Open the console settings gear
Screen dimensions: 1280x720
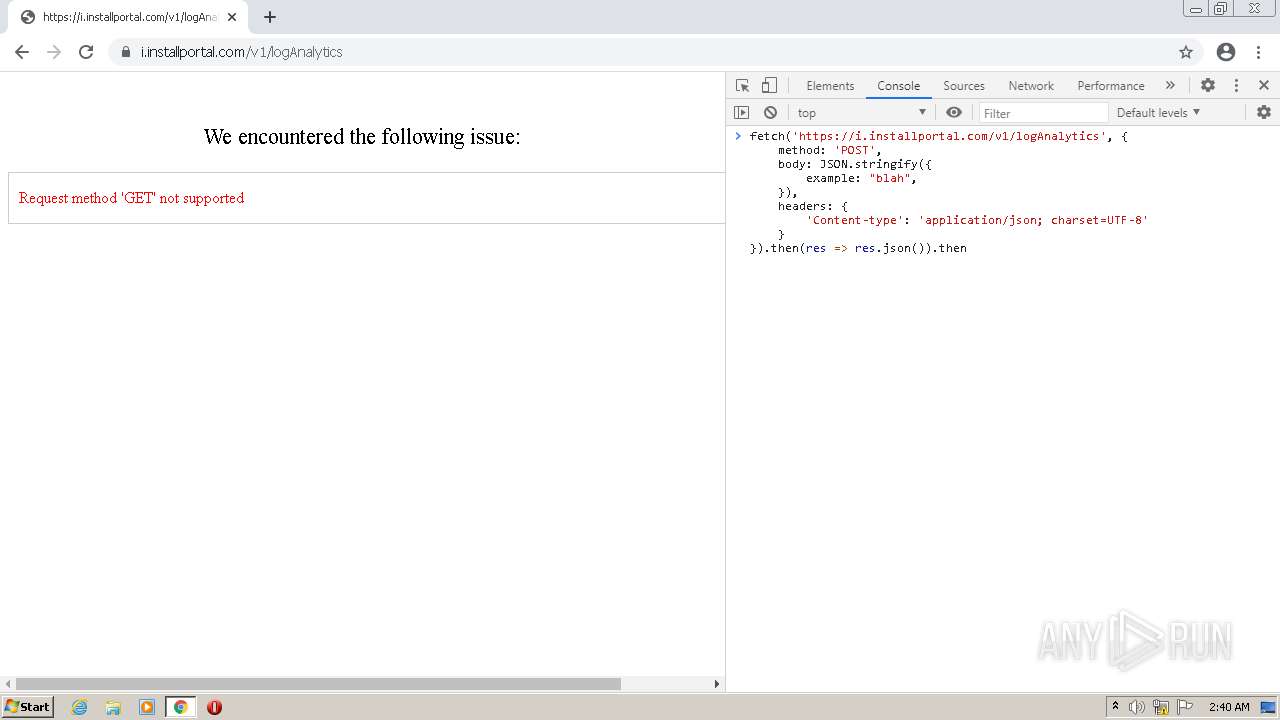[1264, 113]
